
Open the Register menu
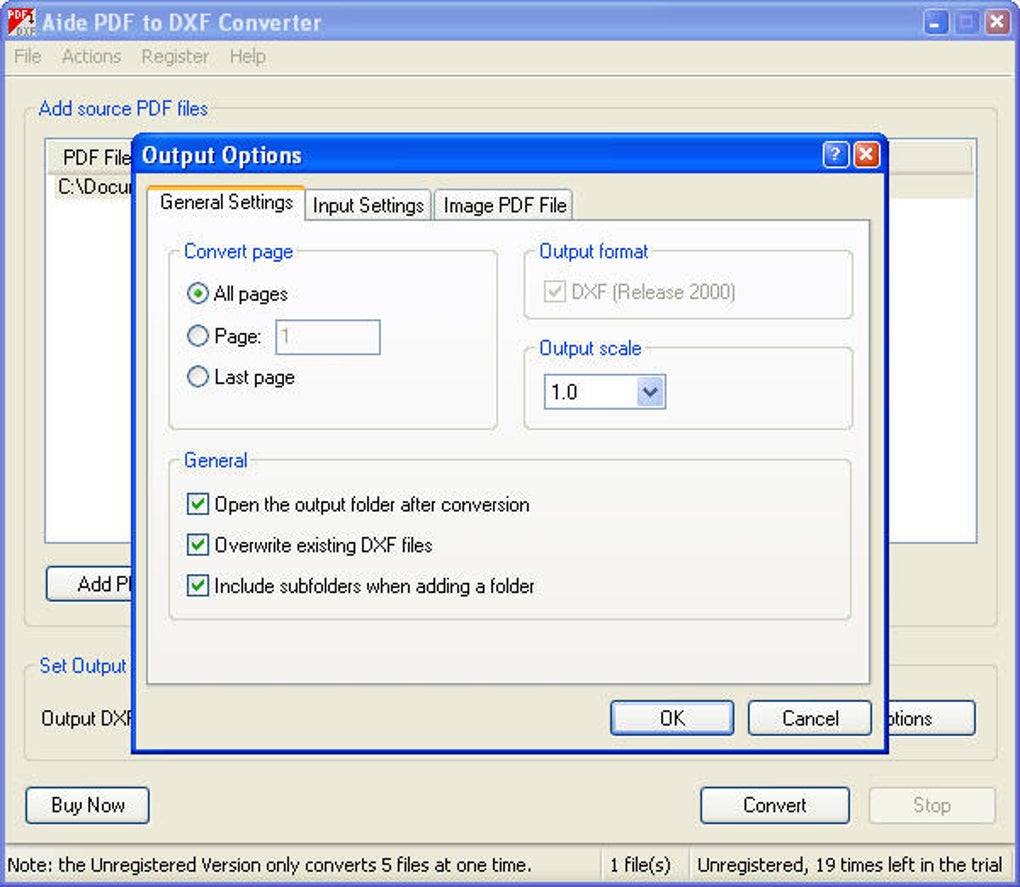coord(175,57)
